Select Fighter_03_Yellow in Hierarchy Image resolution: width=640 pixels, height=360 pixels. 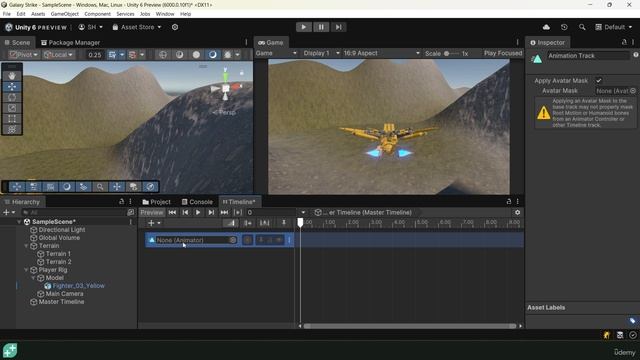tap(78, 286)
